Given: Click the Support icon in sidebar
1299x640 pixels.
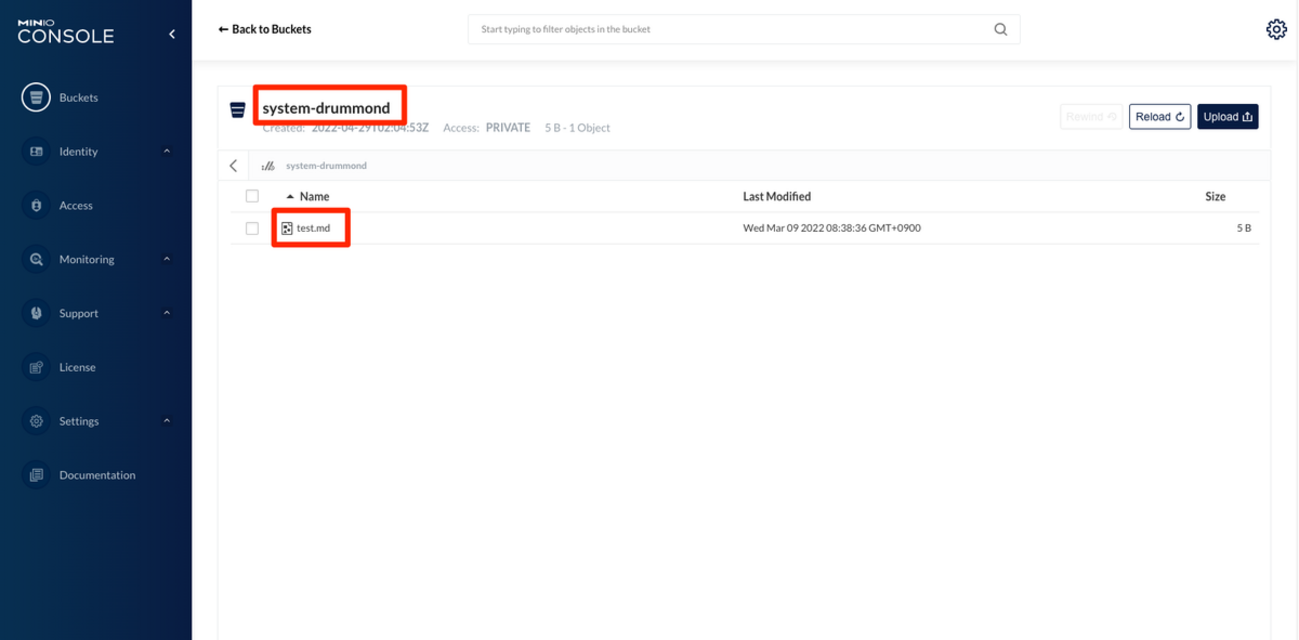Looking at the screenshot, I should coord(36,314).
